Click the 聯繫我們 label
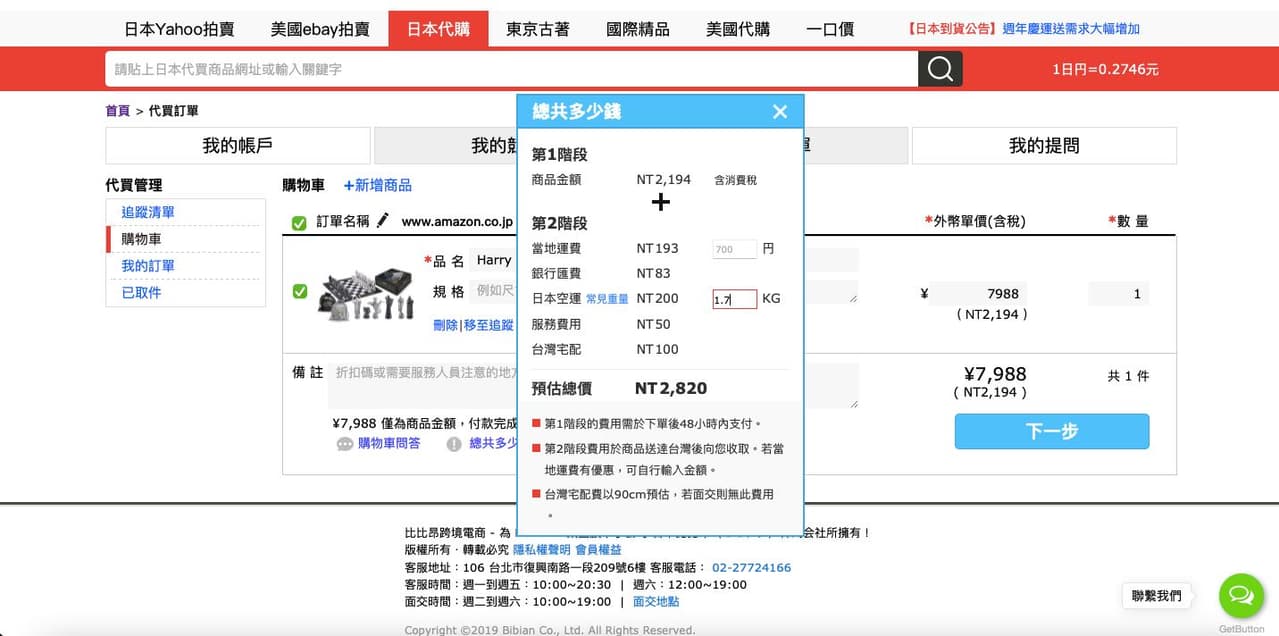This screenshot has height=636, width=1279. click(x=1156, y=595)
